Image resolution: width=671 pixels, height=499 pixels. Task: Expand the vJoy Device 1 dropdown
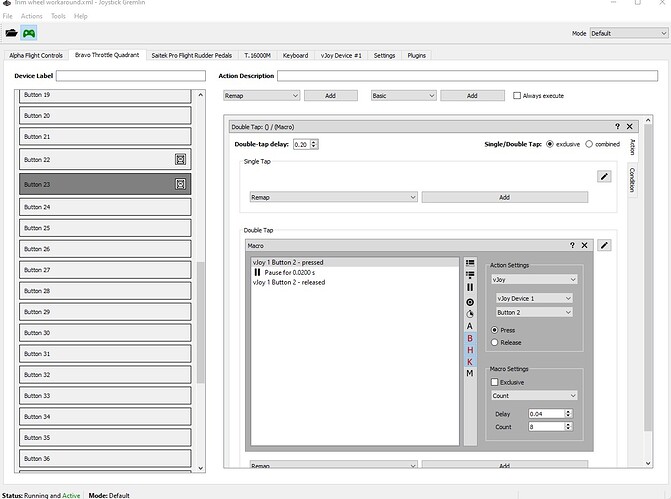coord(533,298)
